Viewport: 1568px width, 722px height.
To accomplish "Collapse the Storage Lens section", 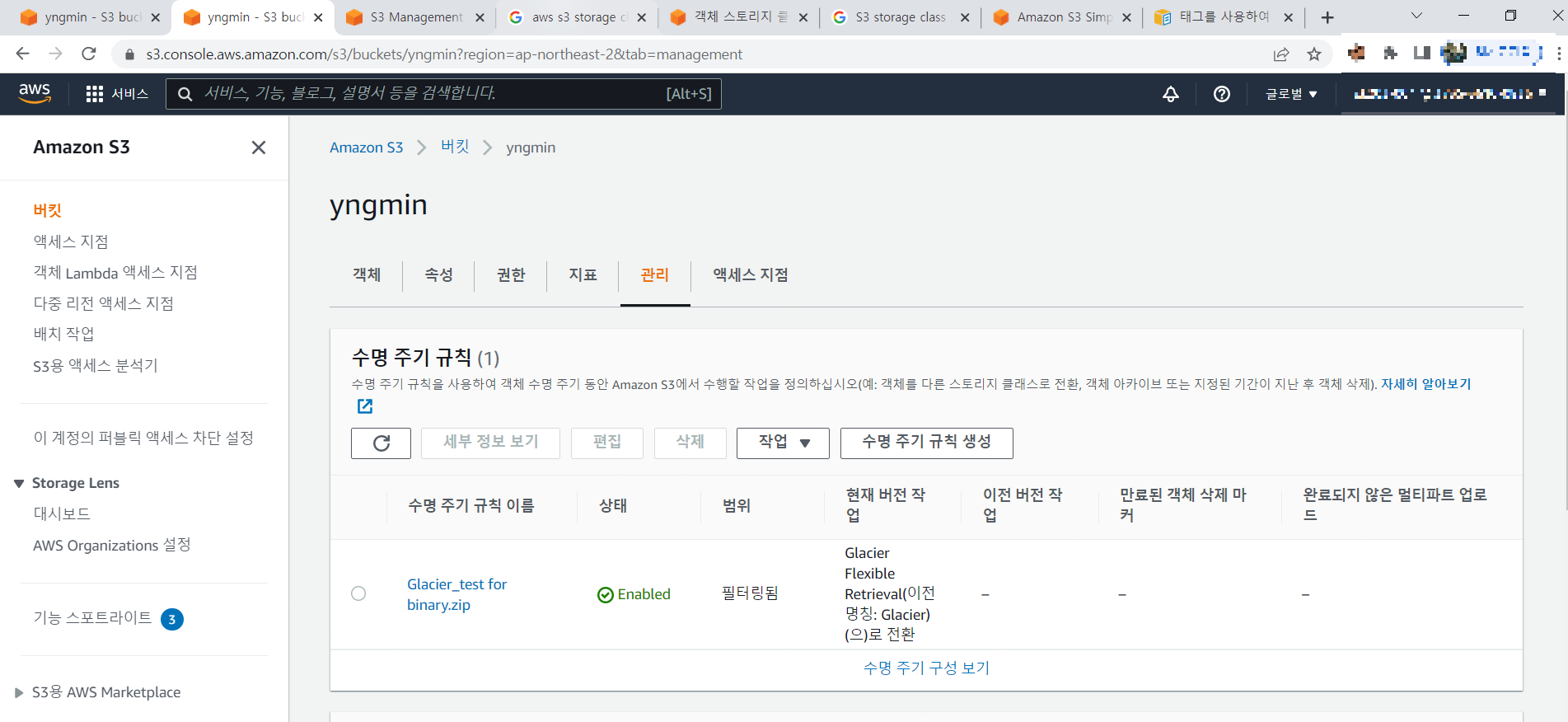I will tap(19, 483).
